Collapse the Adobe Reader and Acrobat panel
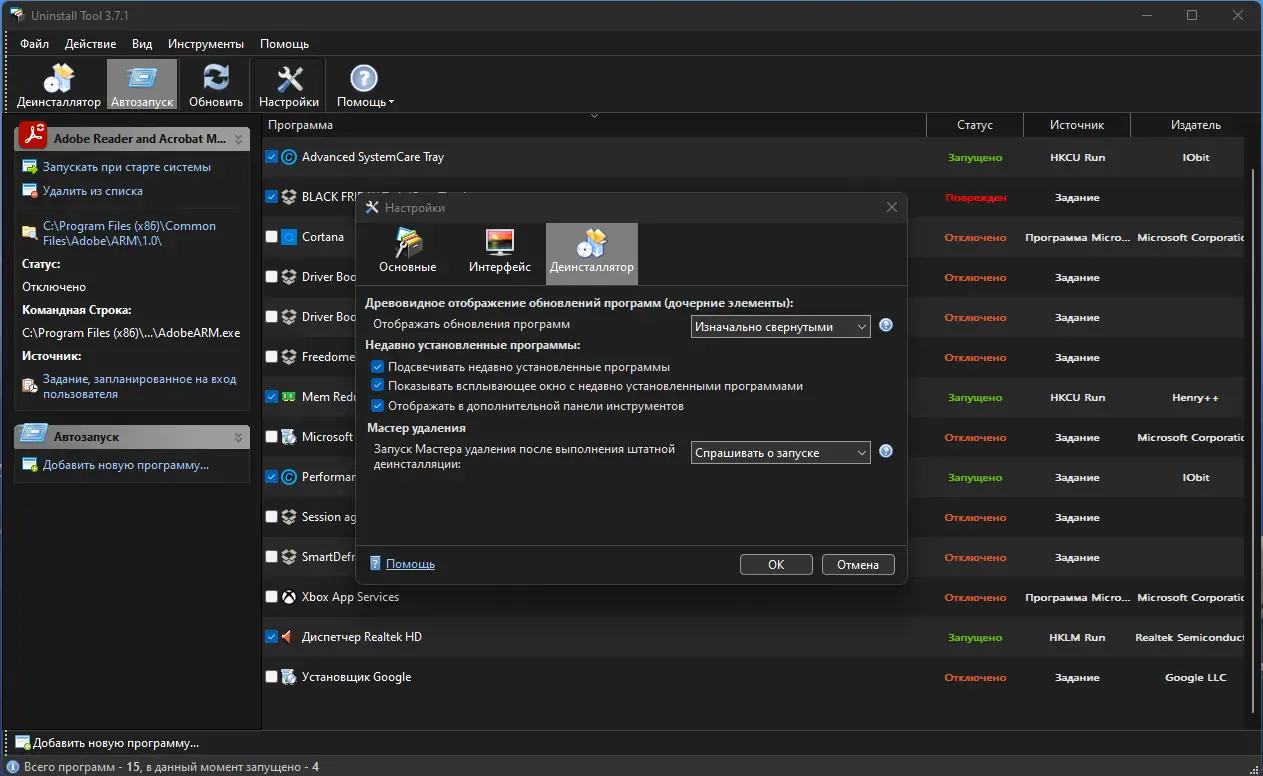Image resolution: width=1263 pixels, height=776 pixels. (x=239, y=139)
